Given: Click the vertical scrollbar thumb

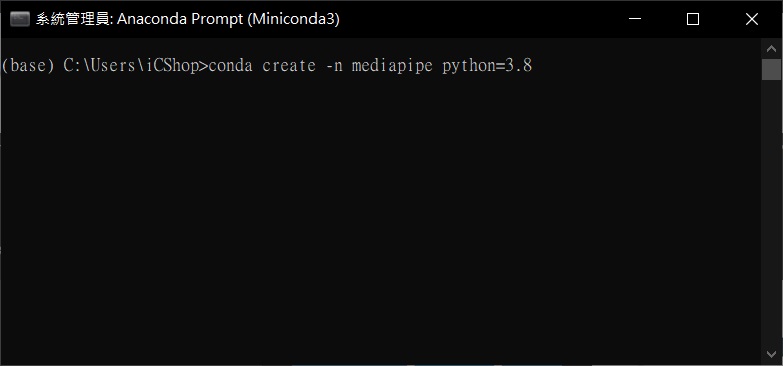Looking at the screenshot, I should tap(771, 69).
